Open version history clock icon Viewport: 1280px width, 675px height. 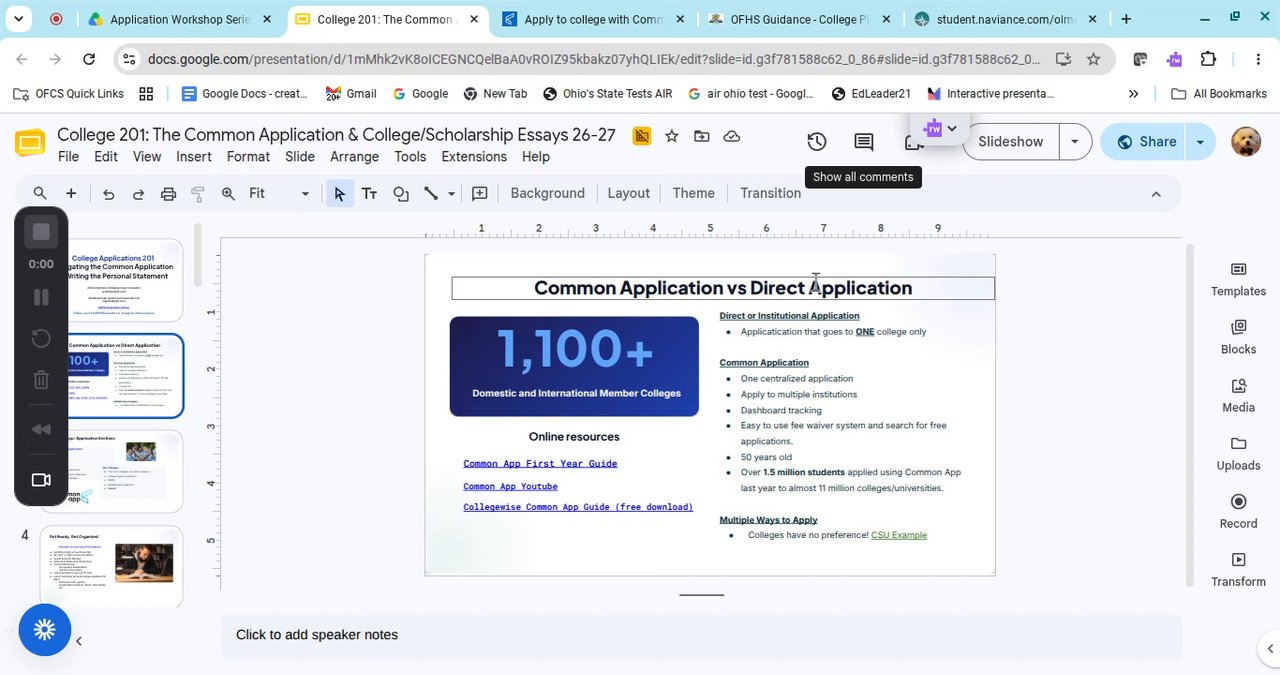817,142
